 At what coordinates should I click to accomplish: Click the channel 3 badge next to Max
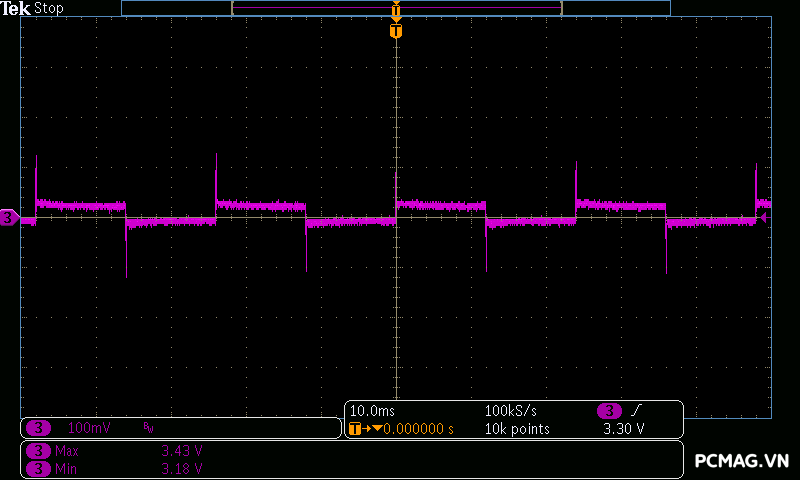[x=38, y=451]
